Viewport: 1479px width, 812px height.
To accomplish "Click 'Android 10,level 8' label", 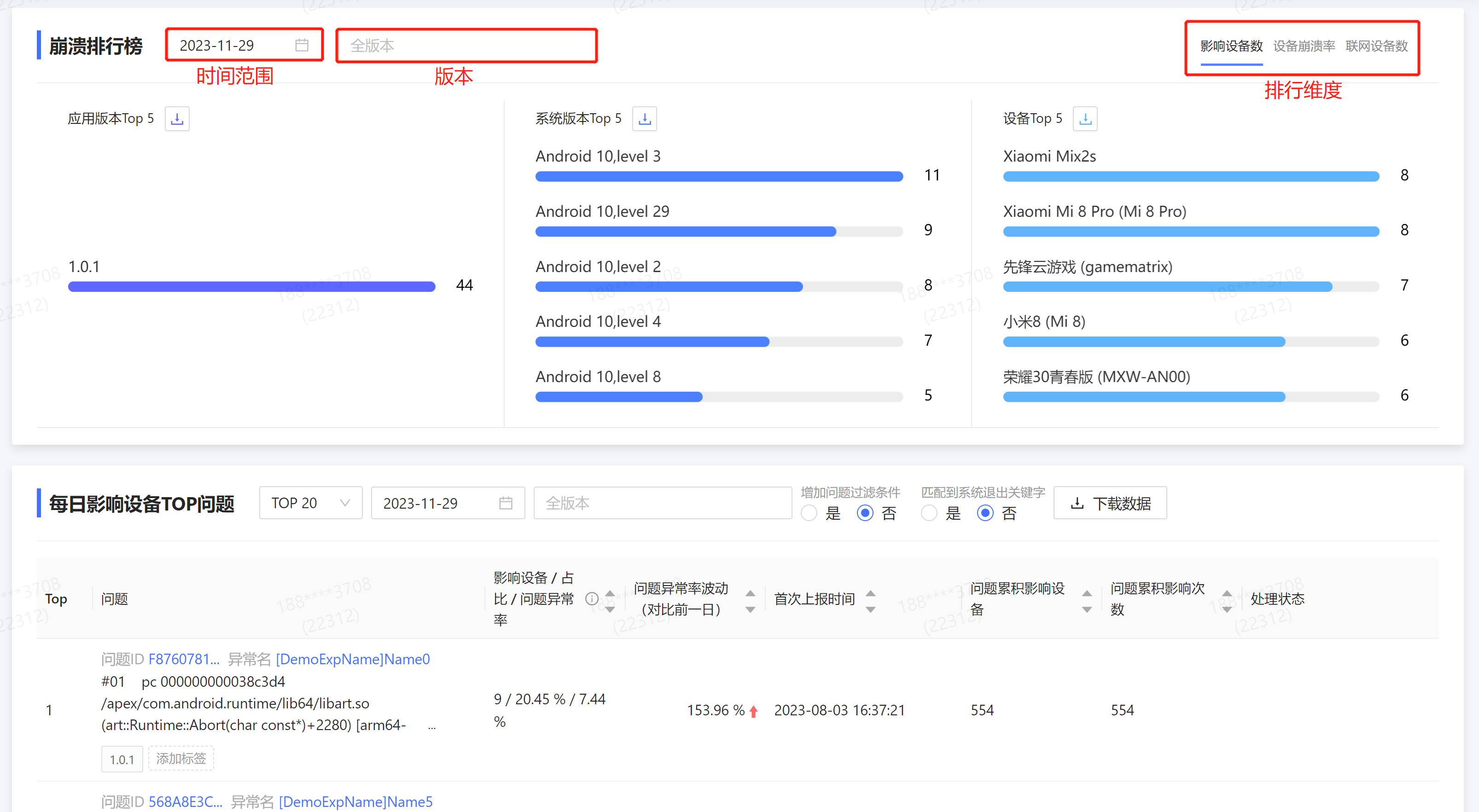I will point(598,377).
